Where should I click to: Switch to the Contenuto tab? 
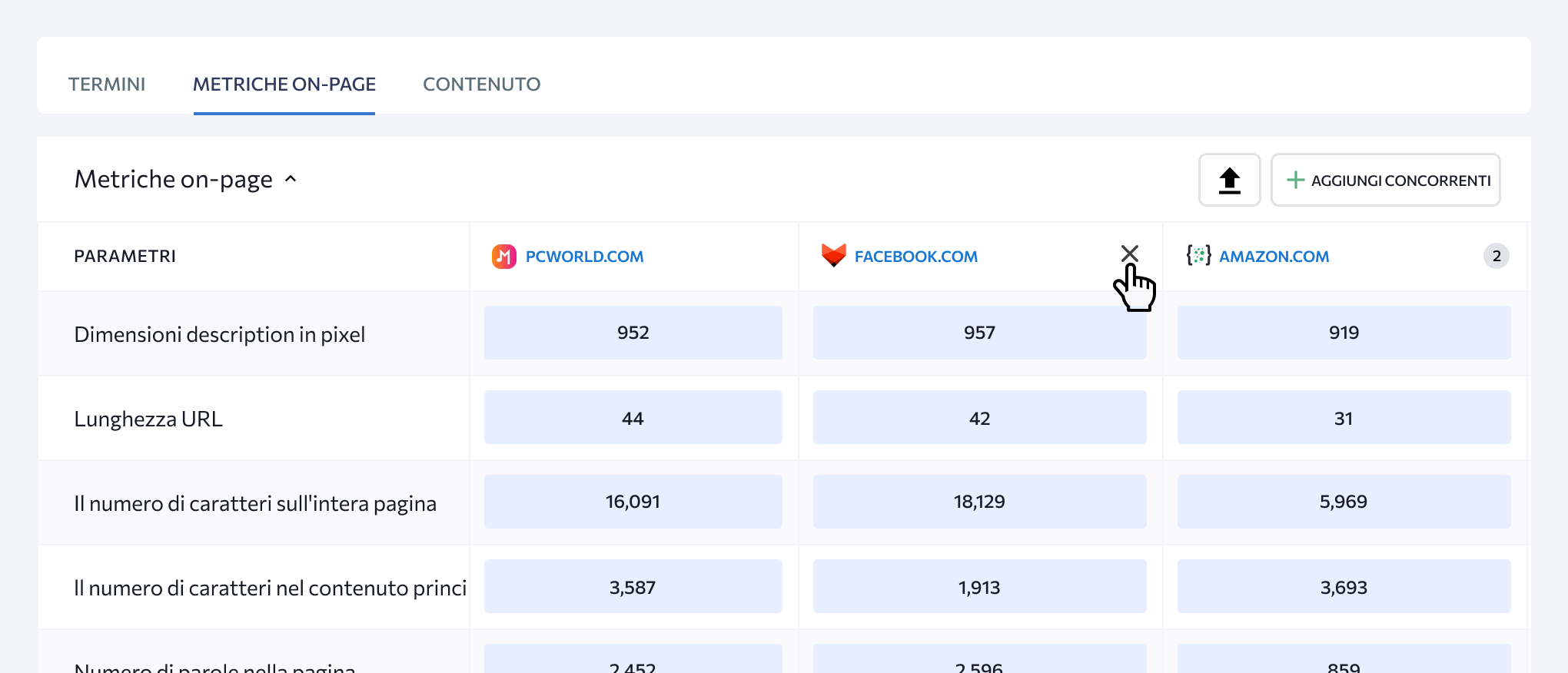pyautogui.click(x=482, y=84)
